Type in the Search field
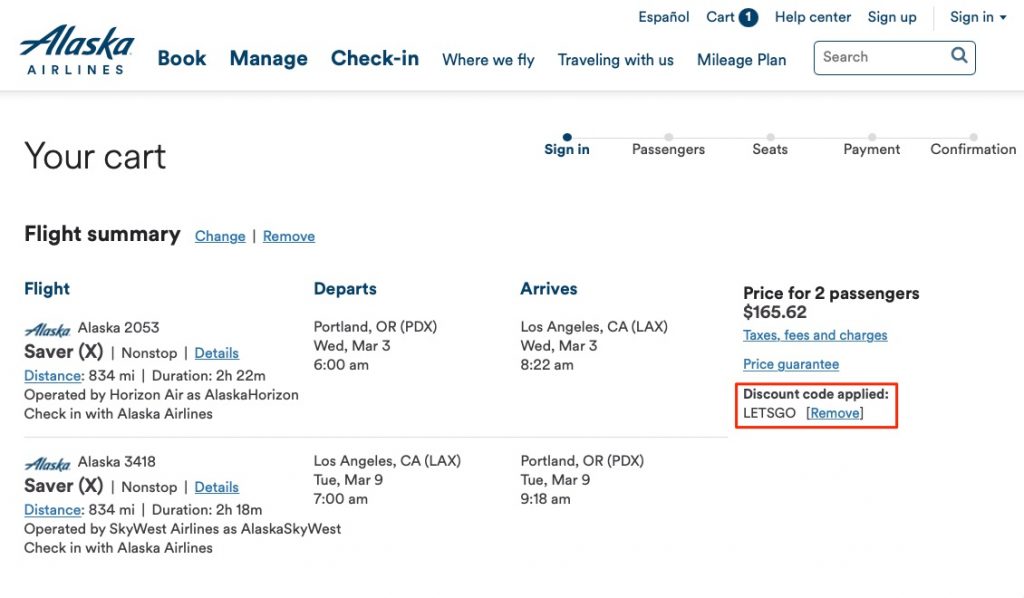The width and height of the screenshot is (1024, 598). click(880, 57)
